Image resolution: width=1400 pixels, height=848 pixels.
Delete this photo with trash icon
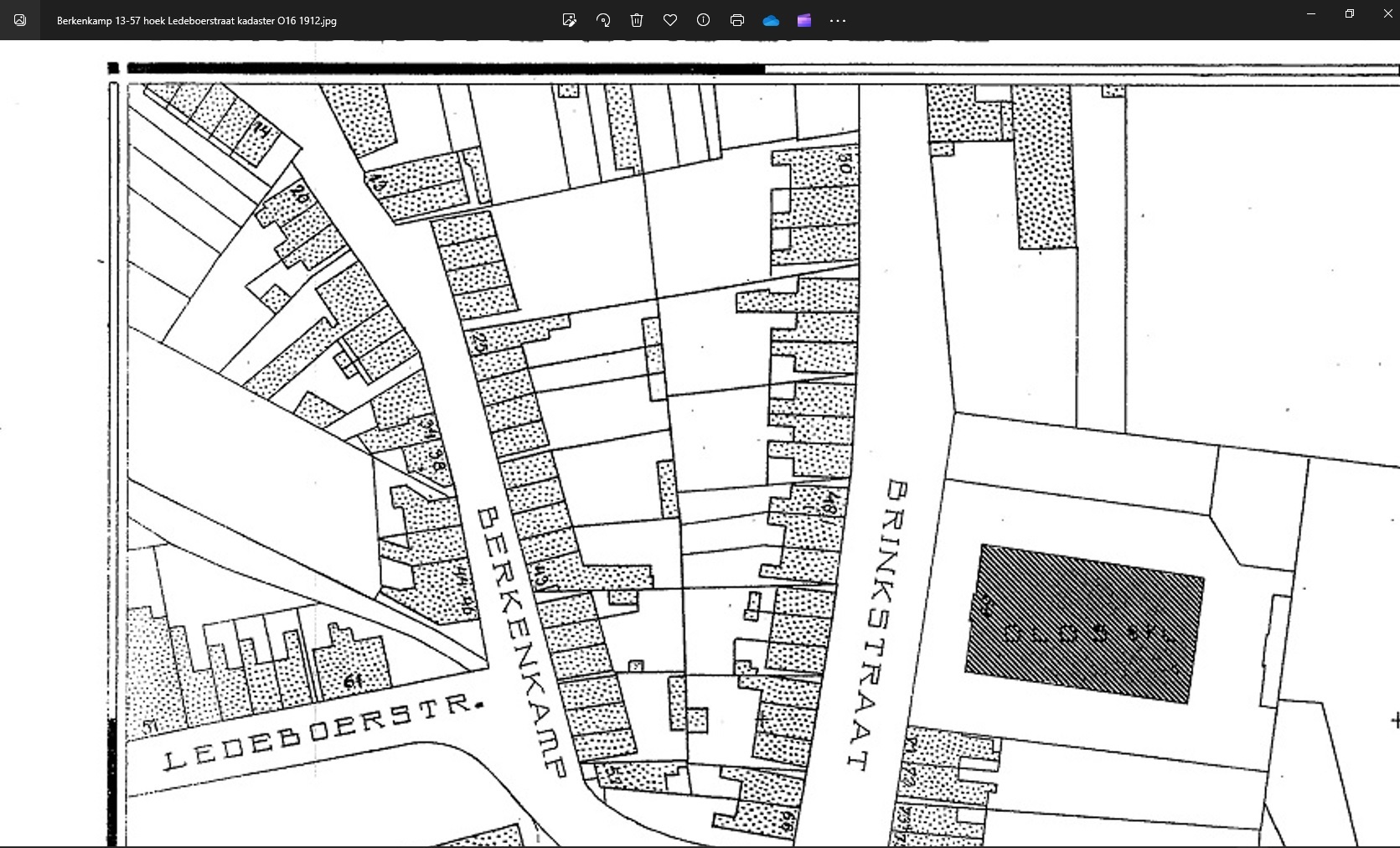click(637, 20)
